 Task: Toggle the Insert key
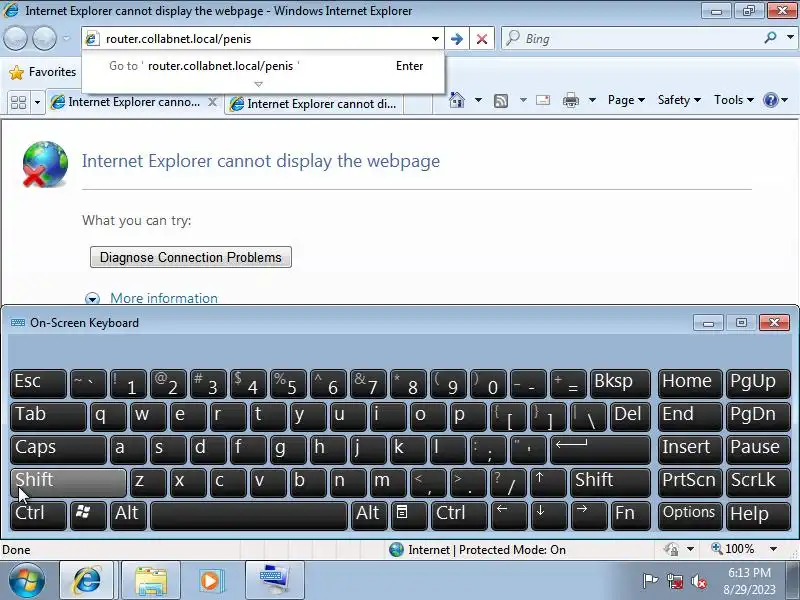pyautogui.click(x=690, y=449)
